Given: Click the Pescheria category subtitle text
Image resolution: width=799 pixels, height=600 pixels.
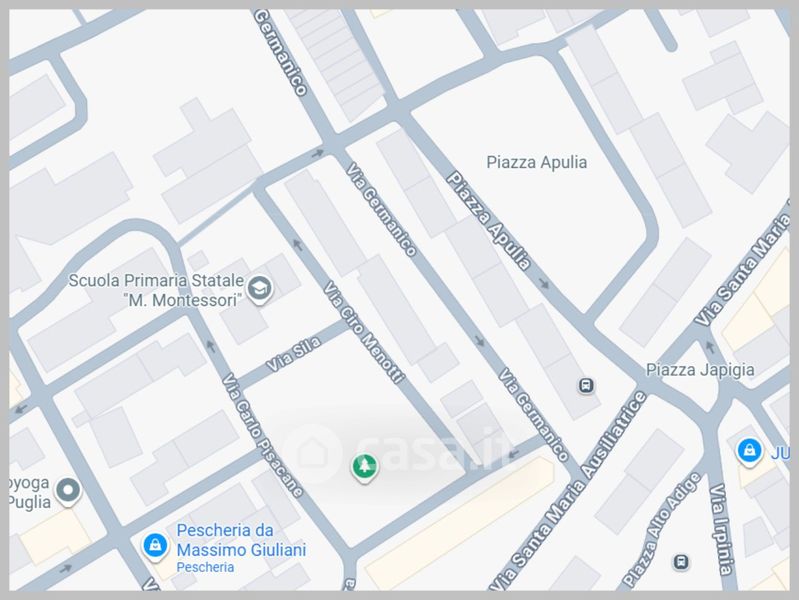Looking at the screenshot, I should pyautogui.click(x=205, y=567).
